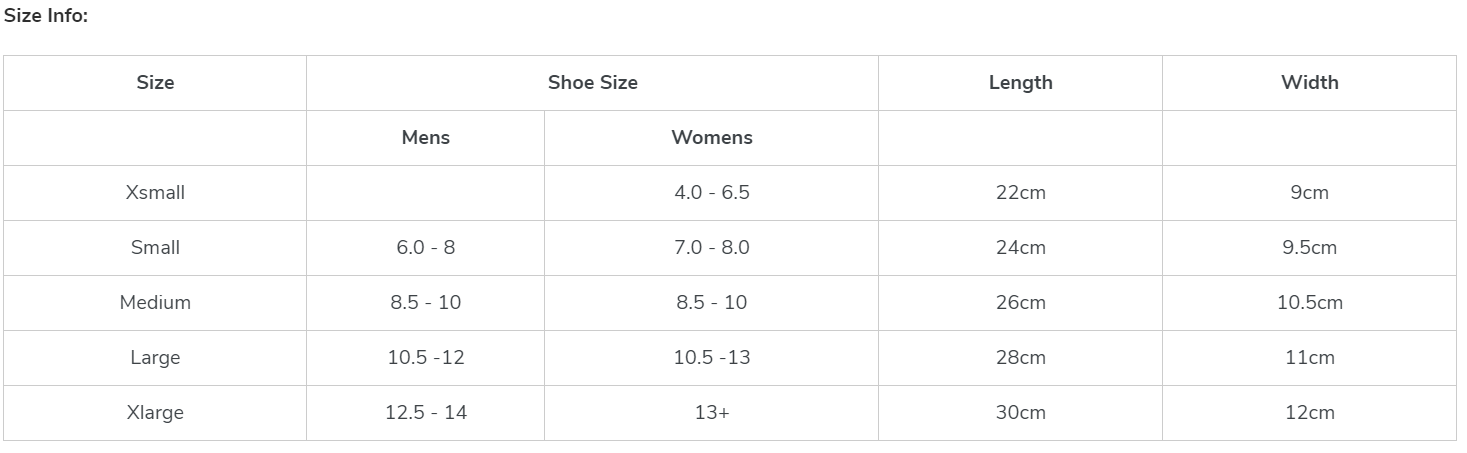
Task: Select the mens "6.0 - 8" cell
Action: 426,248
